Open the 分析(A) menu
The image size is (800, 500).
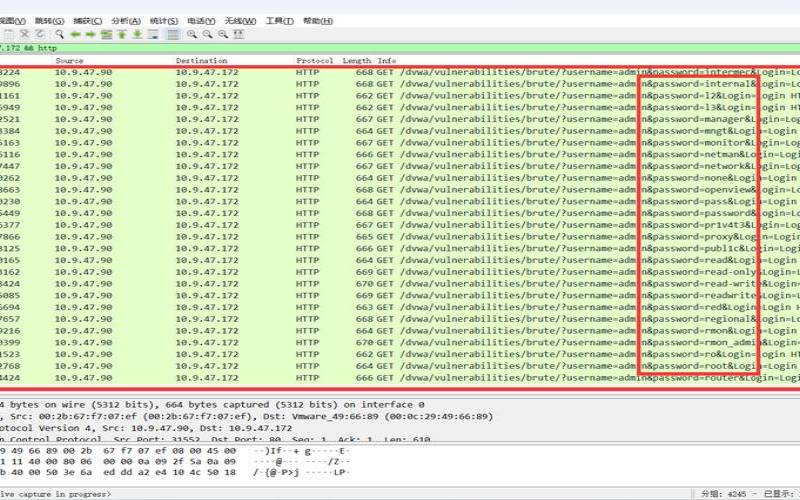coord(126,20)
